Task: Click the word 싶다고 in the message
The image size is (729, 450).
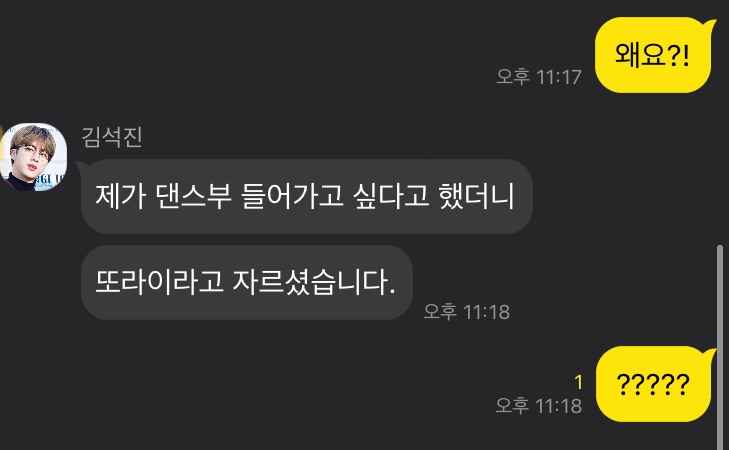Action: coord(391,196)
